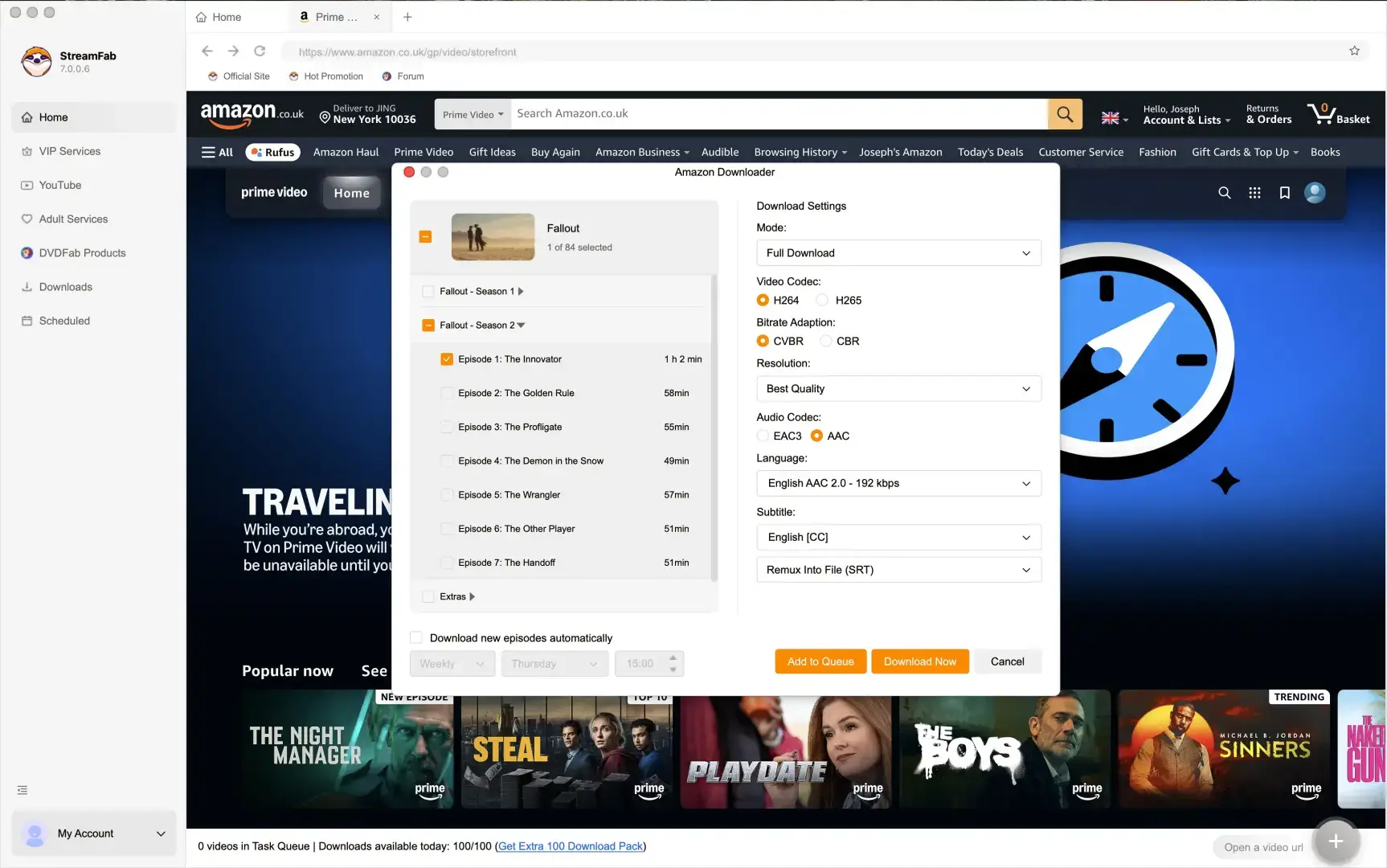Select CBR bitrate adaption
Screen dimensions: 1387x868
[825, 341]
